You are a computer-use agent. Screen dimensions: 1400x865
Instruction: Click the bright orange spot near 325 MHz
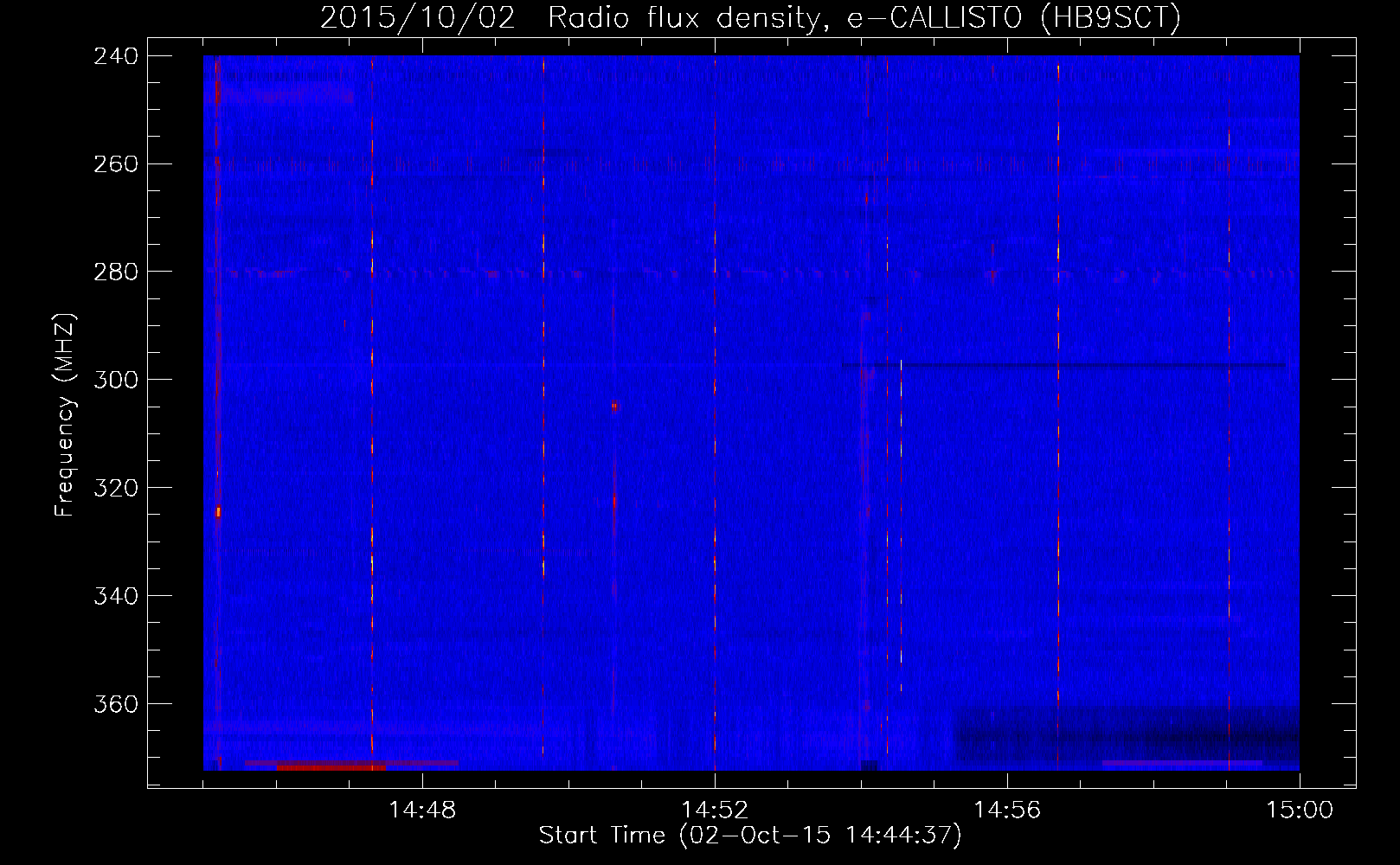coord(219,512)
